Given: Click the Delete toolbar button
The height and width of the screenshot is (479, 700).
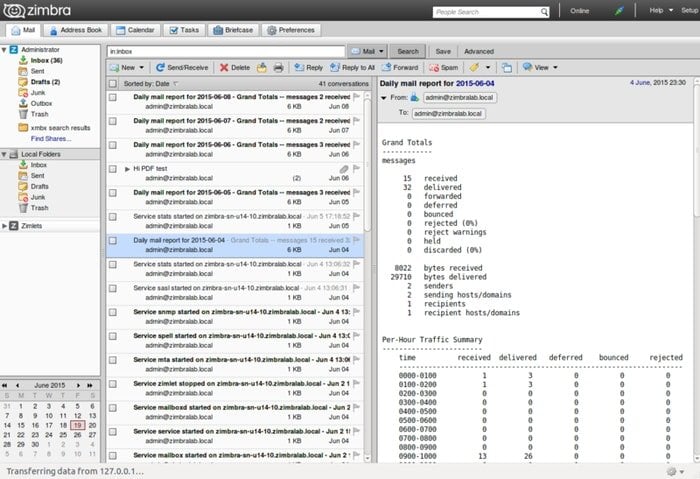Looking at the screenshot, I should tap(235, 67).
